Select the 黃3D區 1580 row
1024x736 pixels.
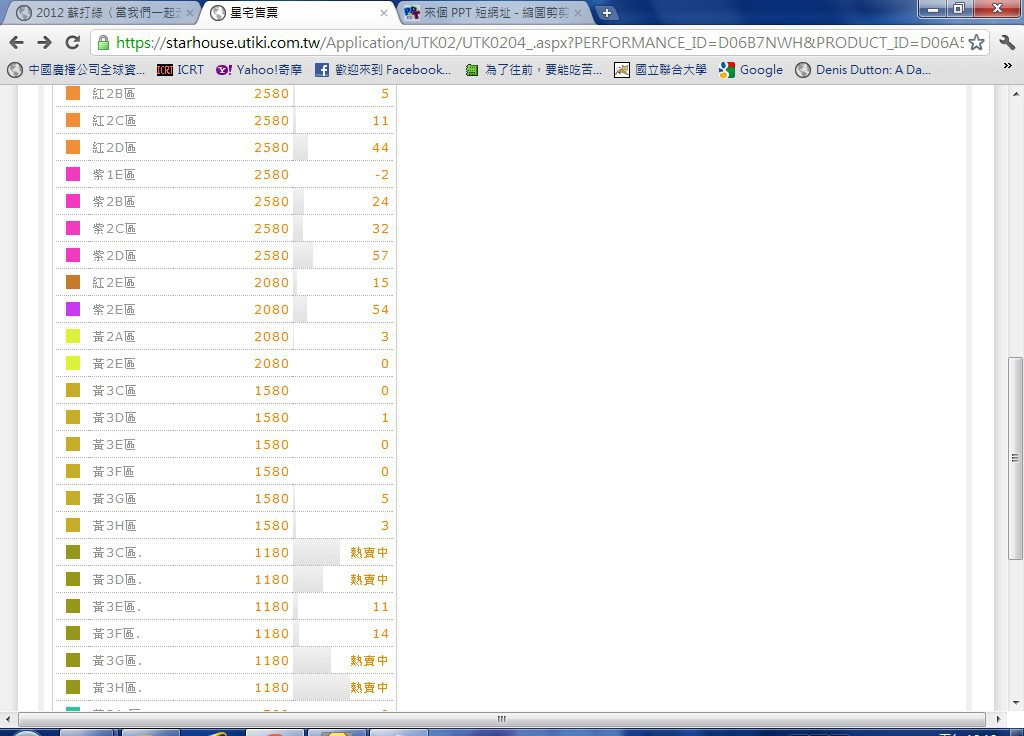click(225, 417)
